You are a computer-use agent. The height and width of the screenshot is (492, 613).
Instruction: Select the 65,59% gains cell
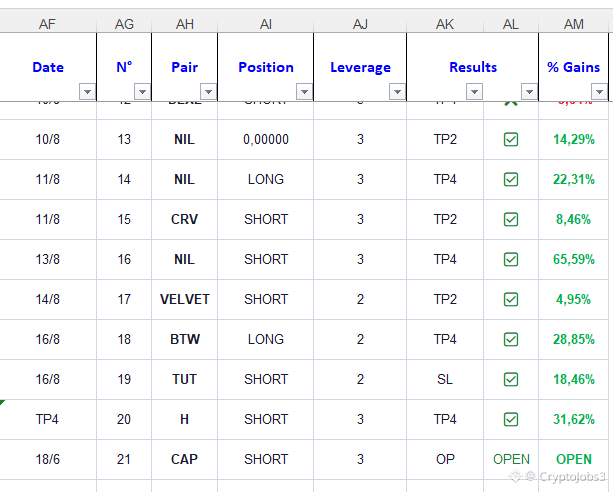point(574,259)
